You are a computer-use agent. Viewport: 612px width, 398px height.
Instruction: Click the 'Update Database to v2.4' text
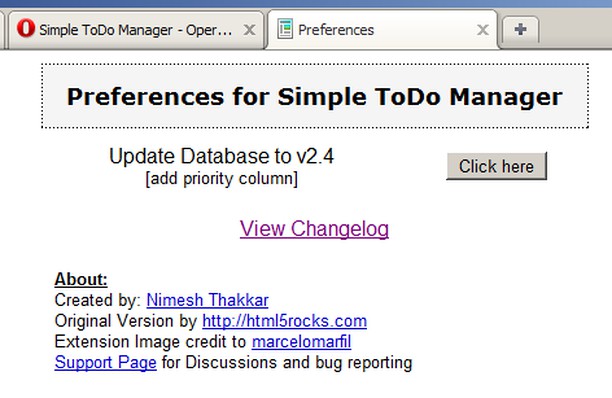(x=221, y=156)
